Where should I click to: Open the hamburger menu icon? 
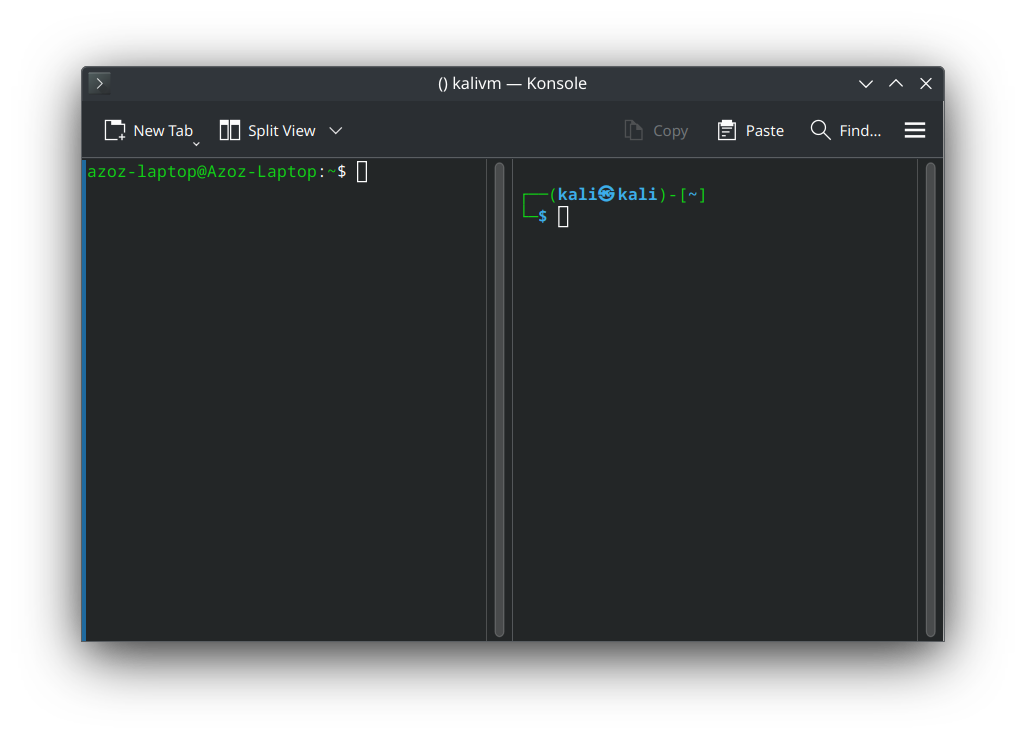pos(914,129)
